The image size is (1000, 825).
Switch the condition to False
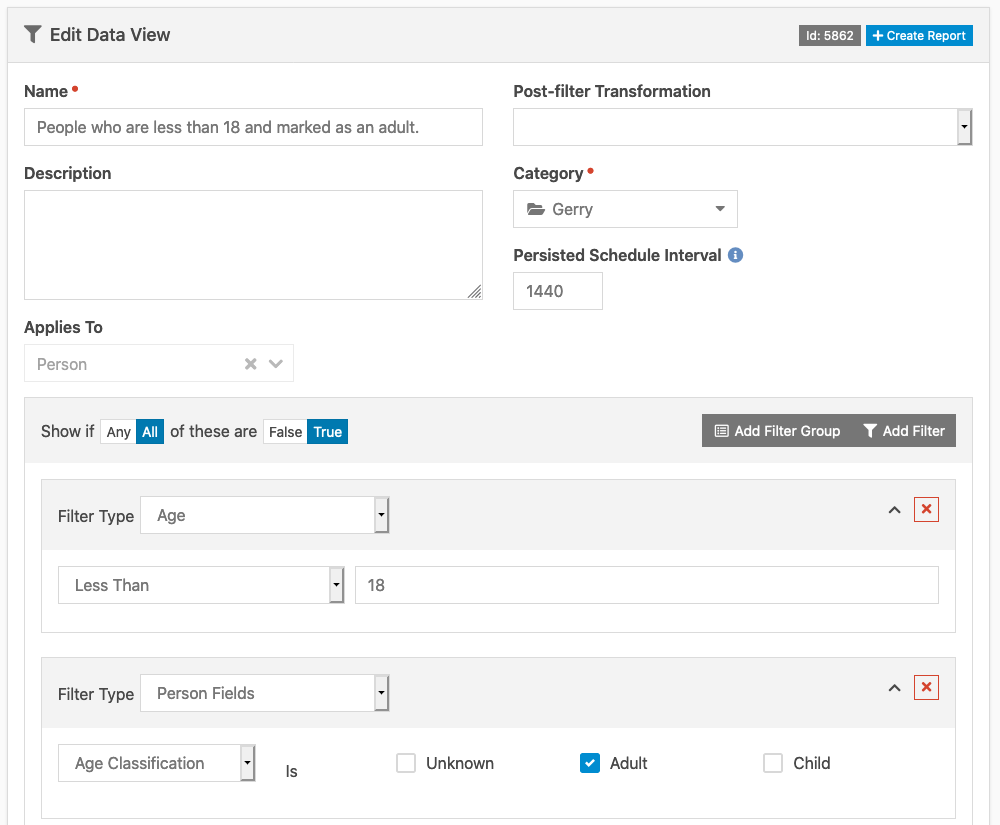point(285,432)
